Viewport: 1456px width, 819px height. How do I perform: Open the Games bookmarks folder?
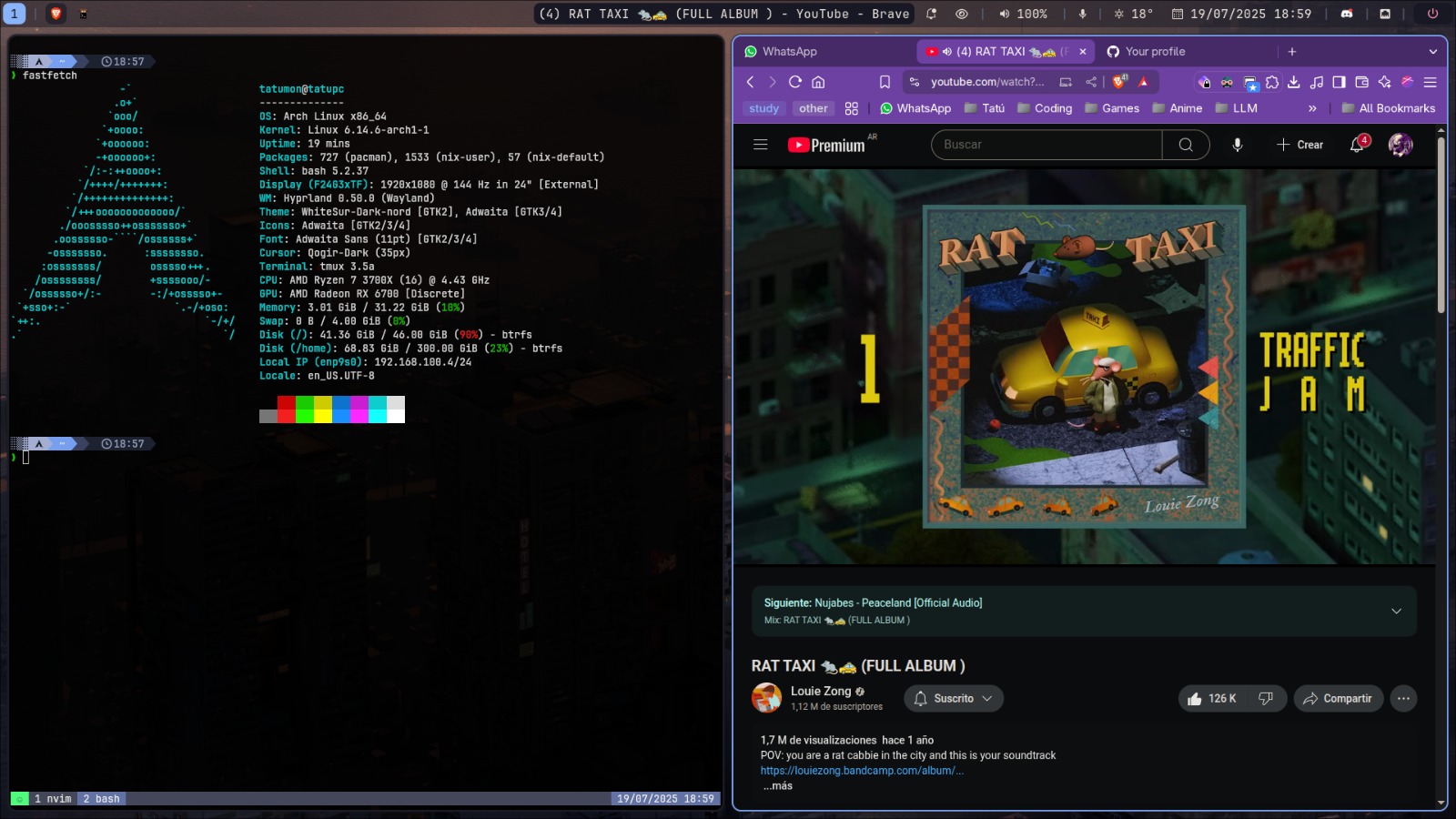pyautogui.click(x=1112, y=108)
